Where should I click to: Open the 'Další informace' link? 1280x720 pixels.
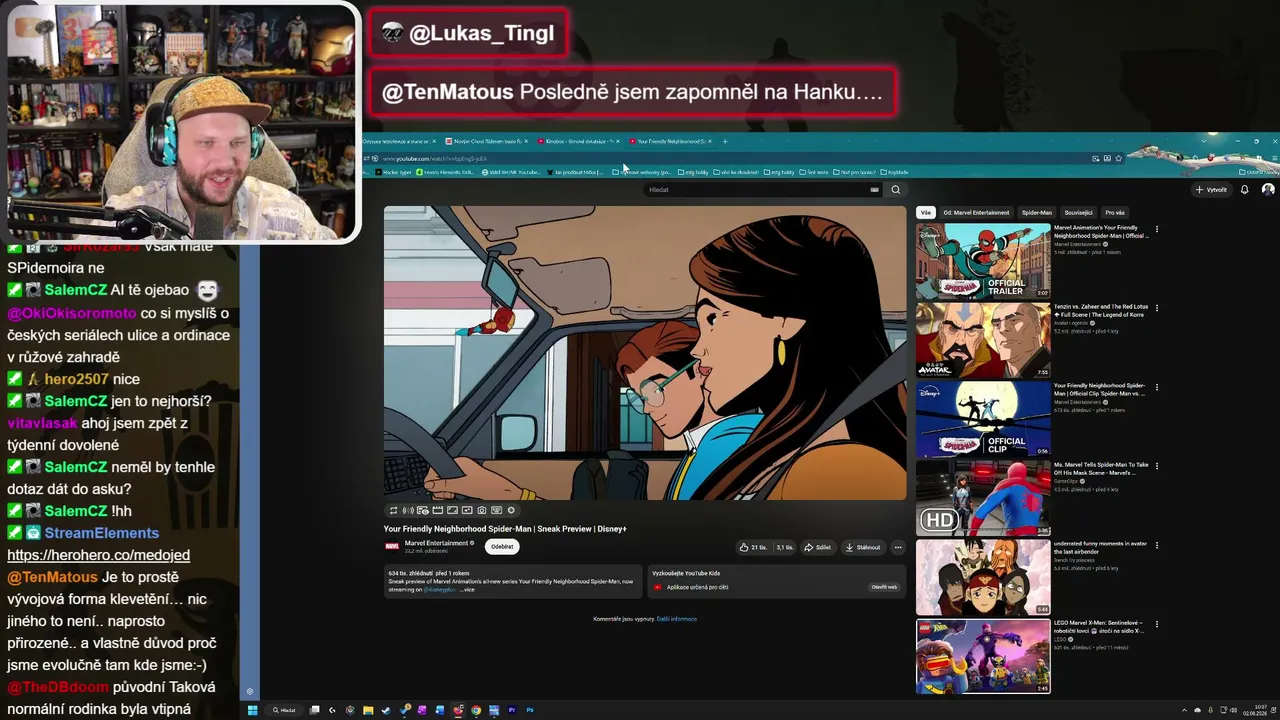(677, 619)
